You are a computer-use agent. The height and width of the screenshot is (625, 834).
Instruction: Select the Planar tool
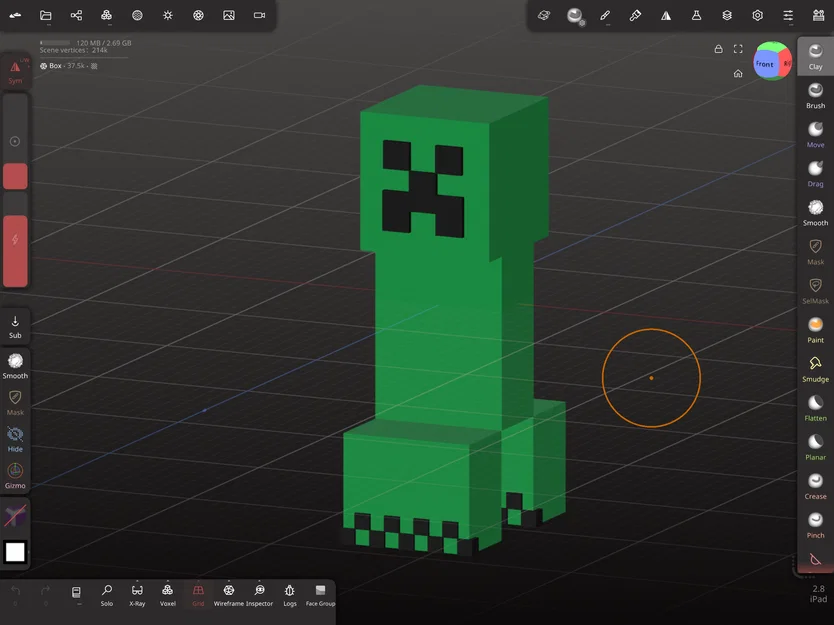click(x=815, y=447)
